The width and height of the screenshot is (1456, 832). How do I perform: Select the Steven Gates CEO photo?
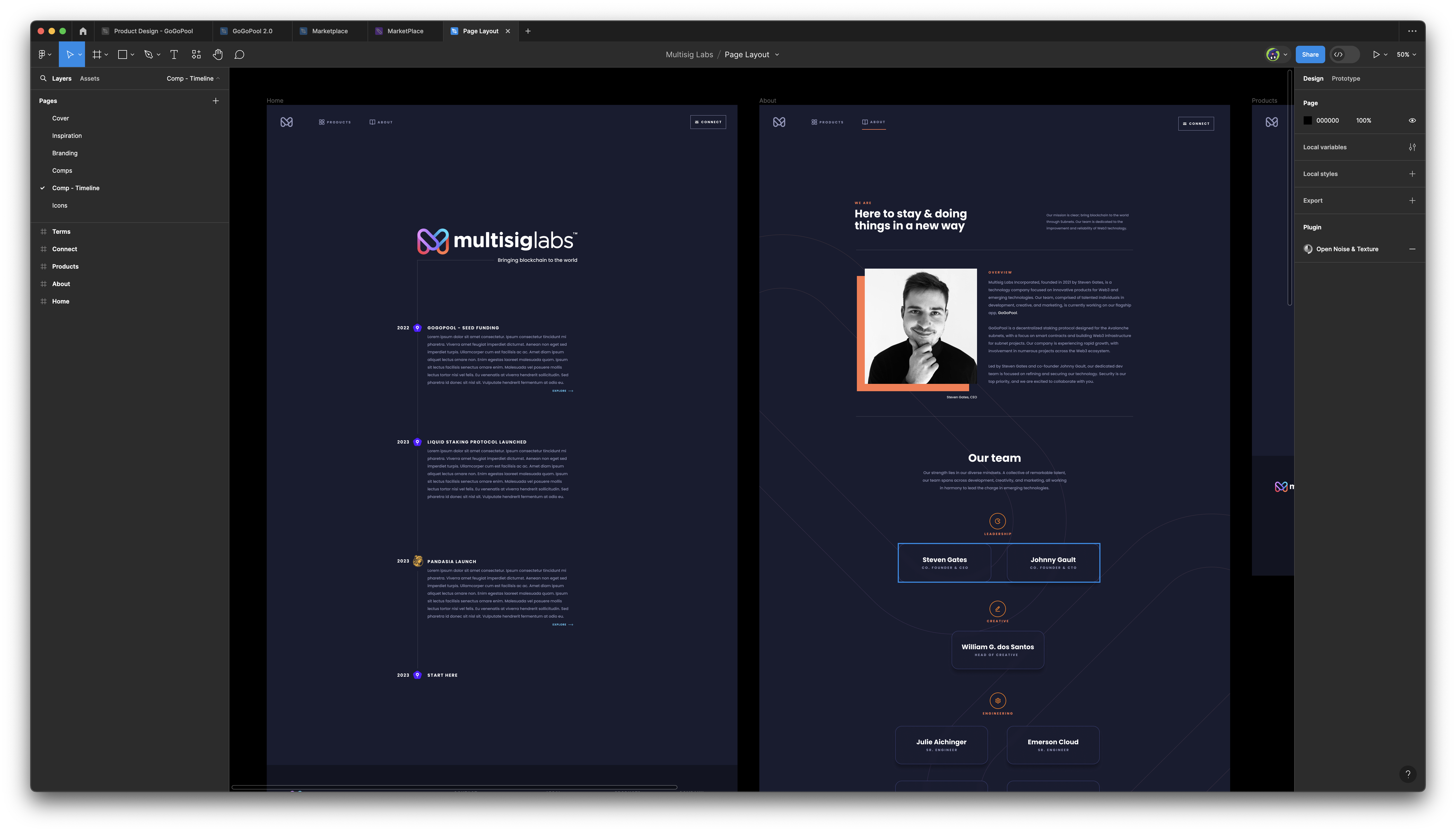(920, 326)
